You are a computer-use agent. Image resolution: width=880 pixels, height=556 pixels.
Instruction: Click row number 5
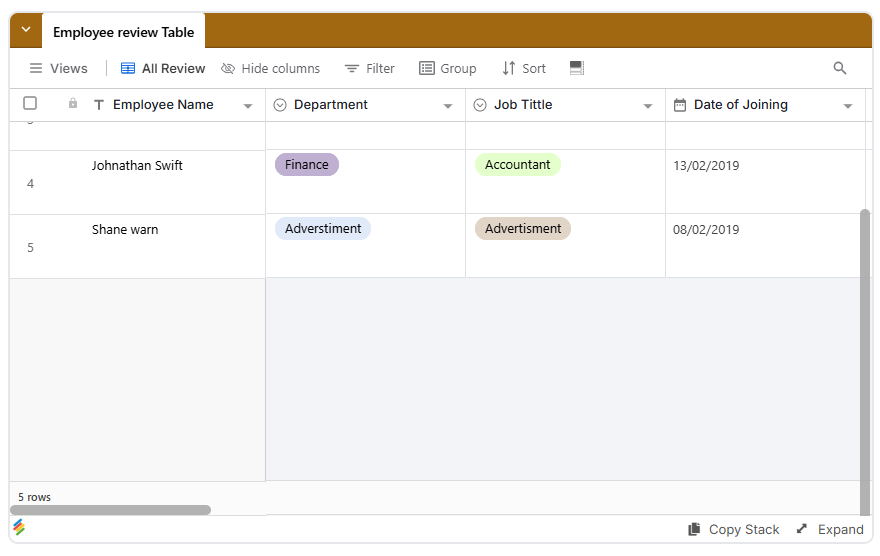click(x=30, y=247)
